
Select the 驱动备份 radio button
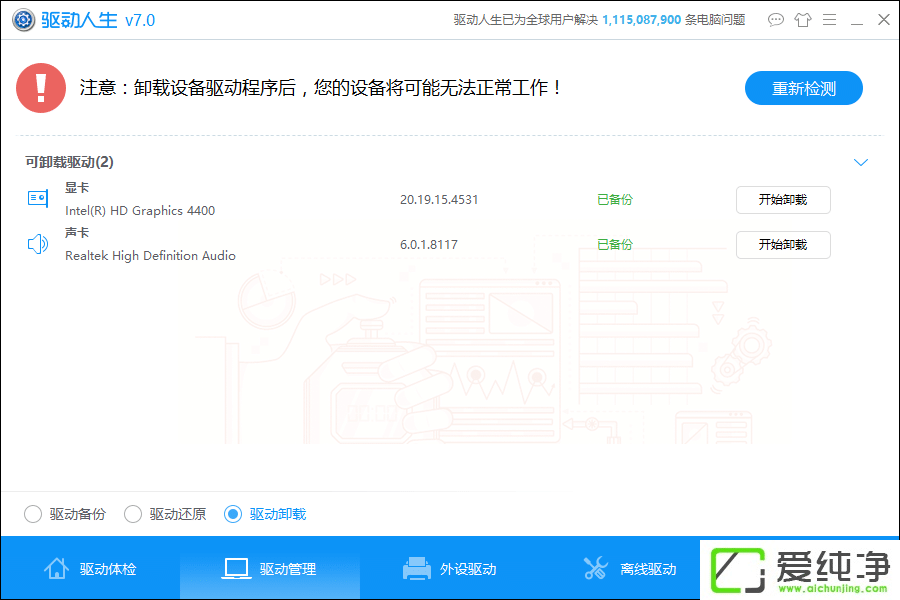tap(32, 513)
